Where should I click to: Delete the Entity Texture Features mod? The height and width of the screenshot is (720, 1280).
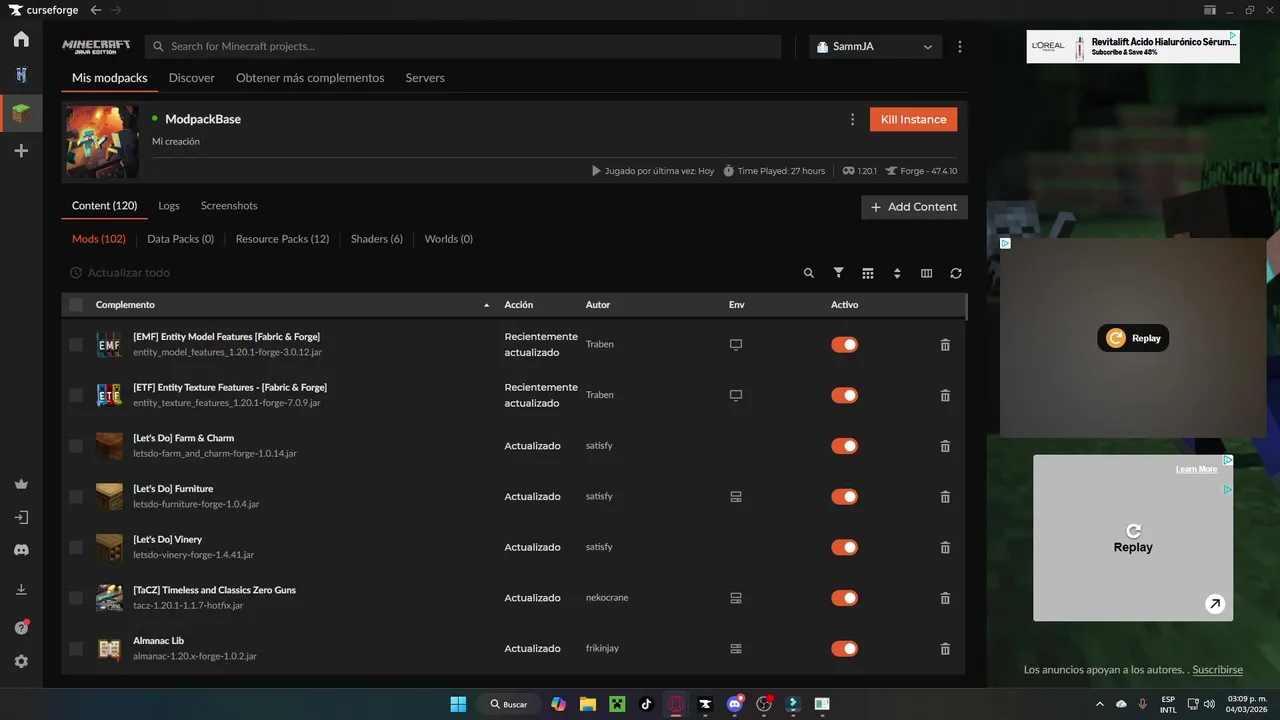click(x=945, y=395)
